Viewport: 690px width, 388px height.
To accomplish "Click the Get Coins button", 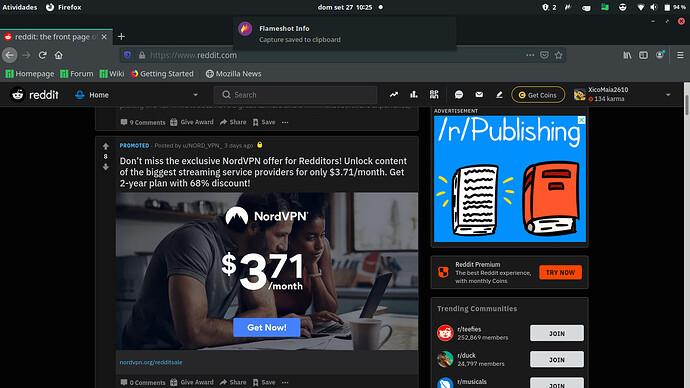I will (538, 95).
